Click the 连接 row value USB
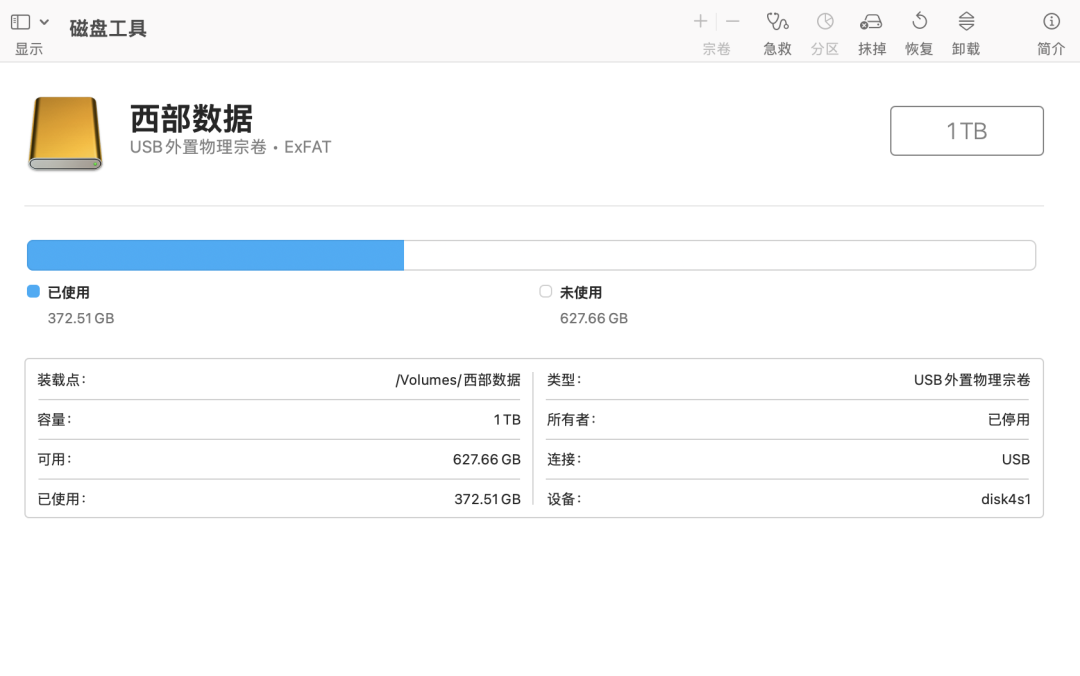This screenshot has width=1080, height=676. [1016, 460]
